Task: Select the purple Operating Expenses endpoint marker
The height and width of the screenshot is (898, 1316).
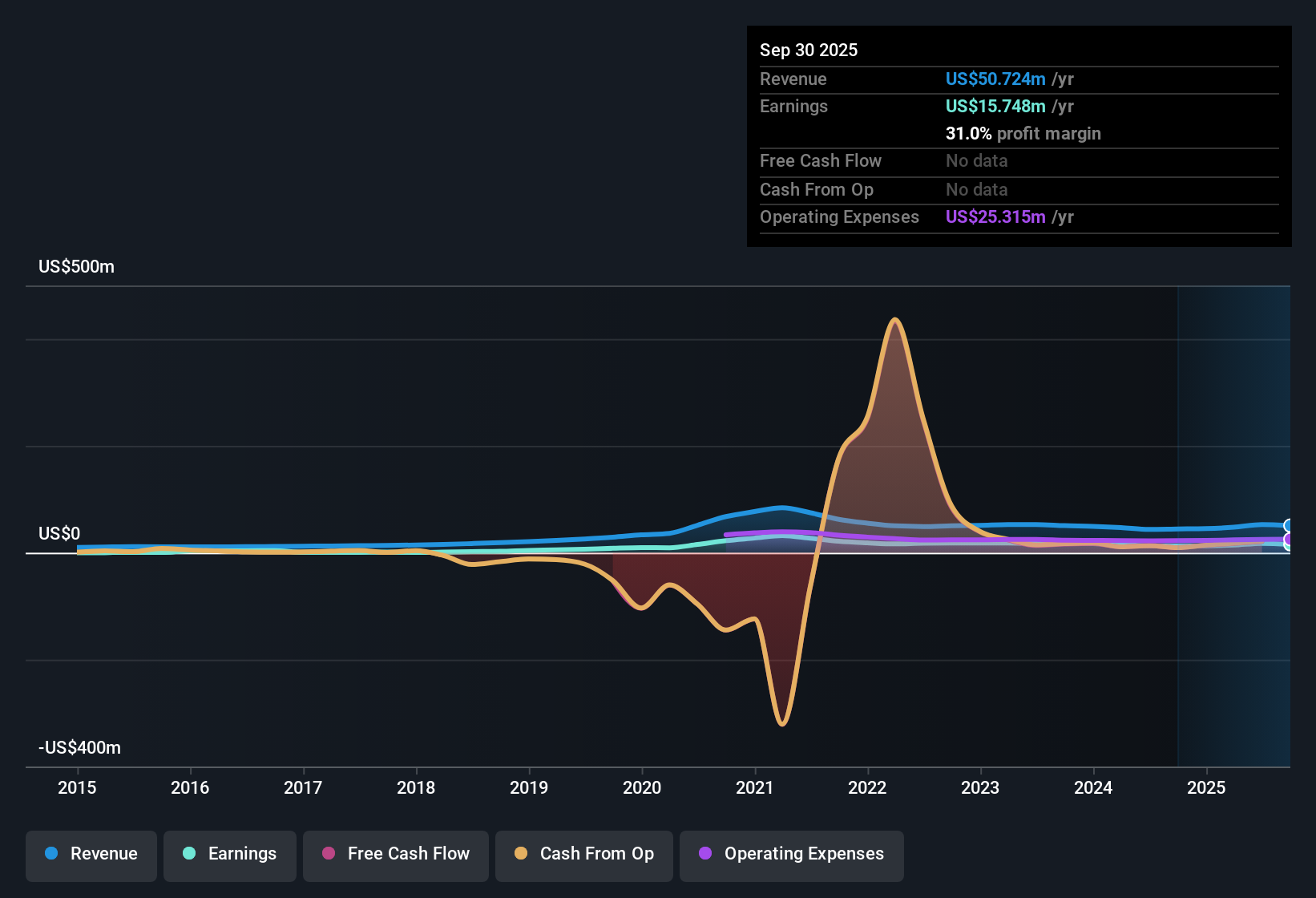Action: coord(1289,539)
